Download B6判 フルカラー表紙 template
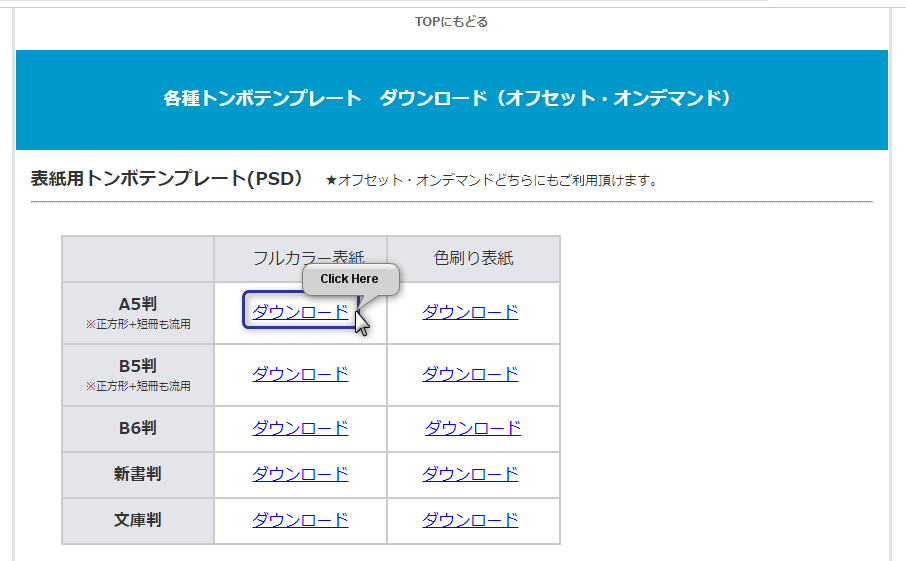This screenshot has height=561, width=906. [300, 428]
